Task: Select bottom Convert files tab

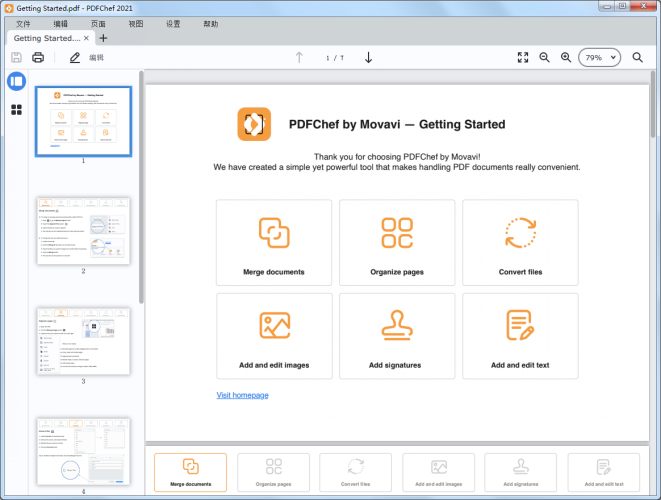Action: tap(355, 472)
